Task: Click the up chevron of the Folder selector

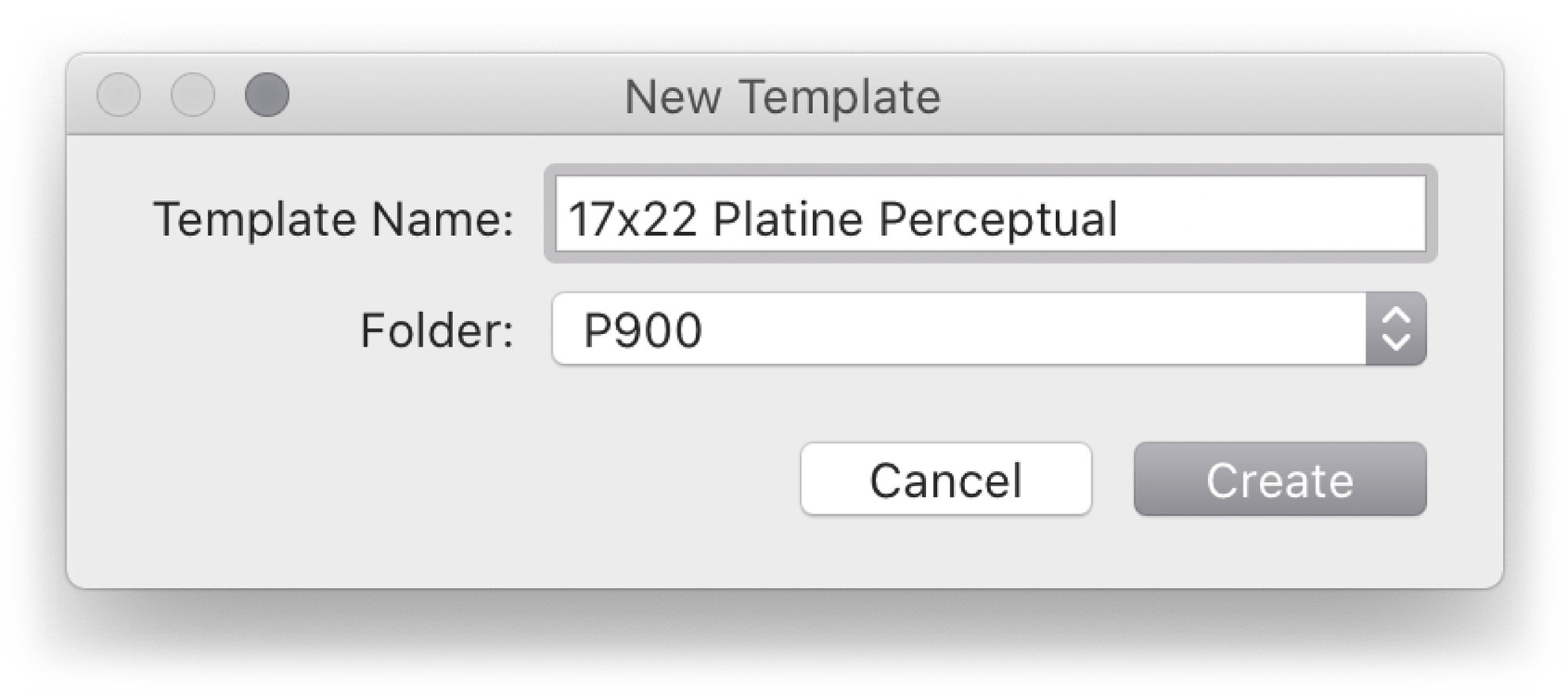Action: click(1396, 316)
